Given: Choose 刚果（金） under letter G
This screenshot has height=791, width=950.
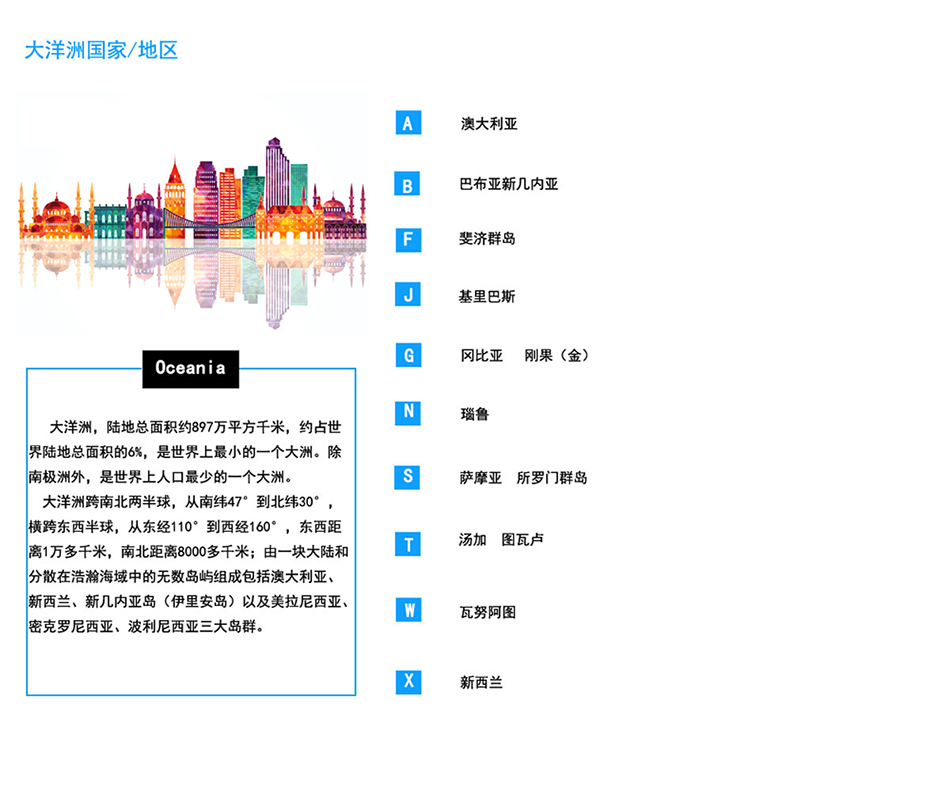Looking at the screenshot, I should click(556, 356).
